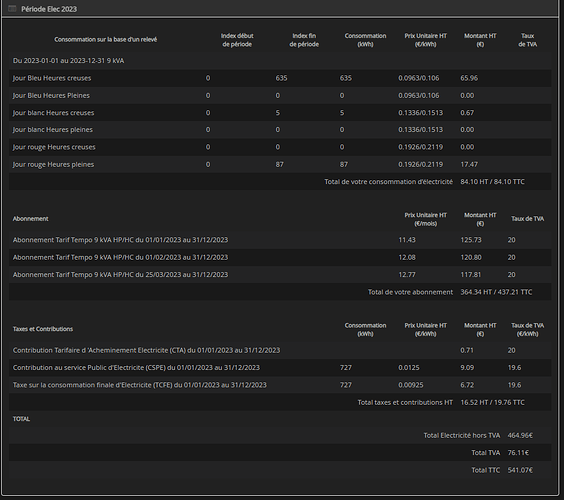Click total '16.52 HT / 19.76 TTC'
564x500 pixels.
(492, 402)
